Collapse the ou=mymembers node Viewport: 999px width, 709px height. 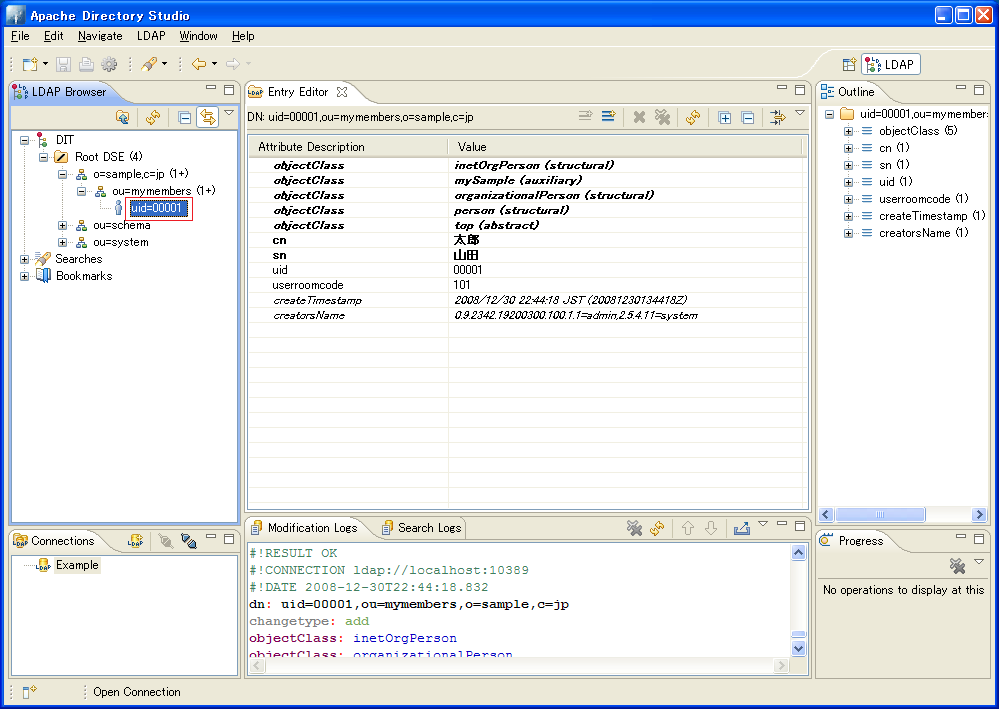(x=82, y=191)
